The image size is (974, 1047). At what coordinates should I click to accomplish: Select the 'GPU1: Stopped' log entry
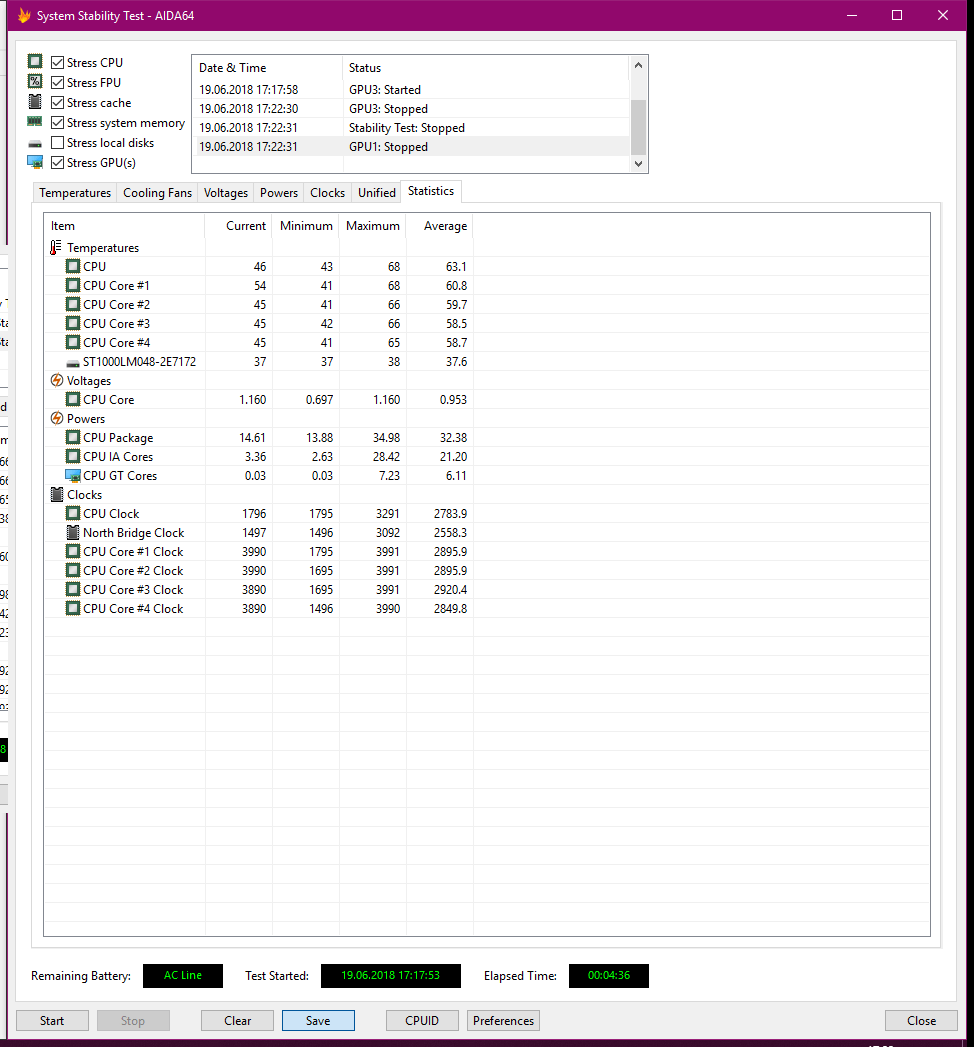click(x=411, y=147)
